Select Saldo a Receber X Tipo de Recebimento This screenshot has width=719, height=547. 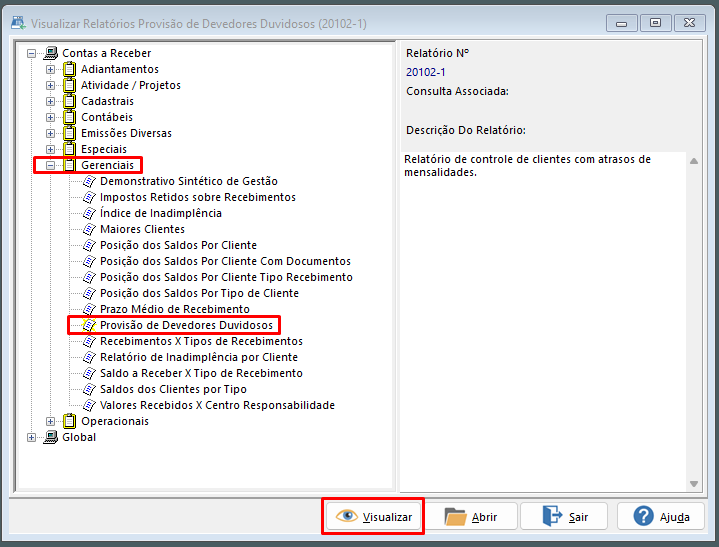(x=201, y=374)
